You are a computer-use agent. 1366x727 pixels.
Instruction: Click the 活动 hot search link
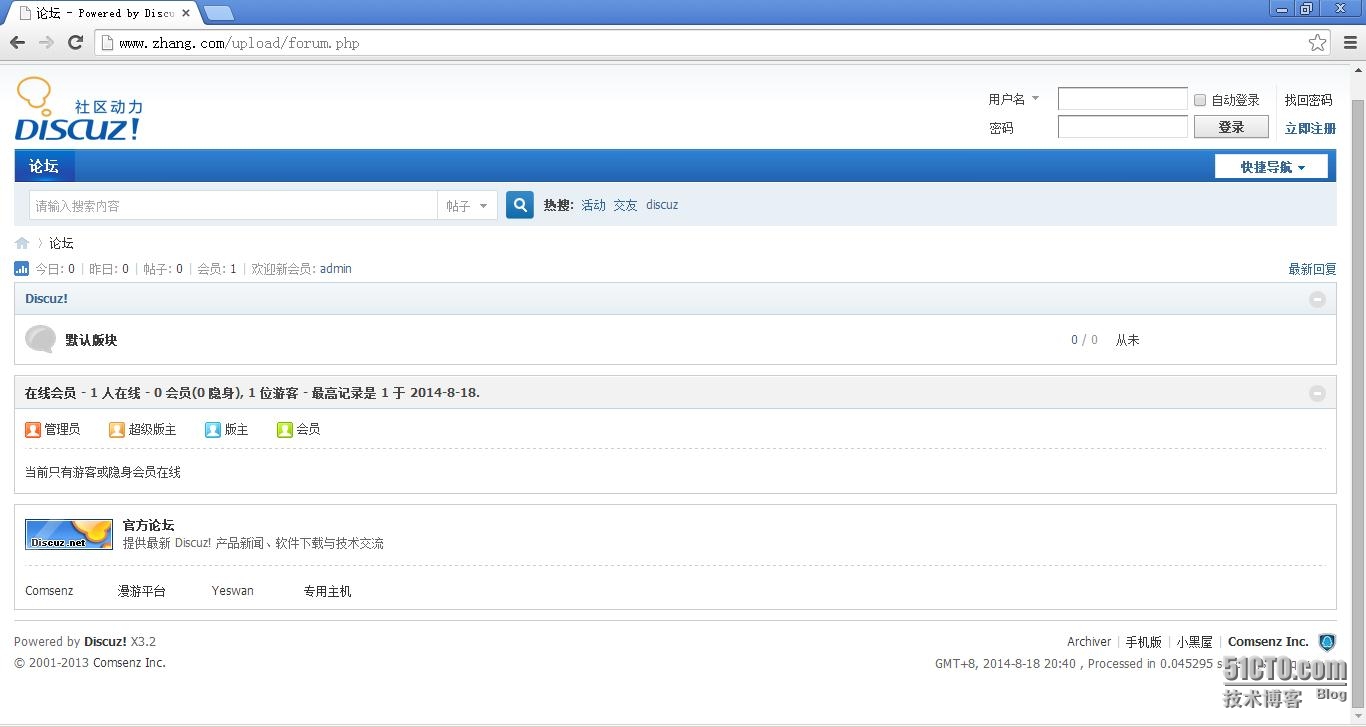pyautogui.click(x=594, y=205)
